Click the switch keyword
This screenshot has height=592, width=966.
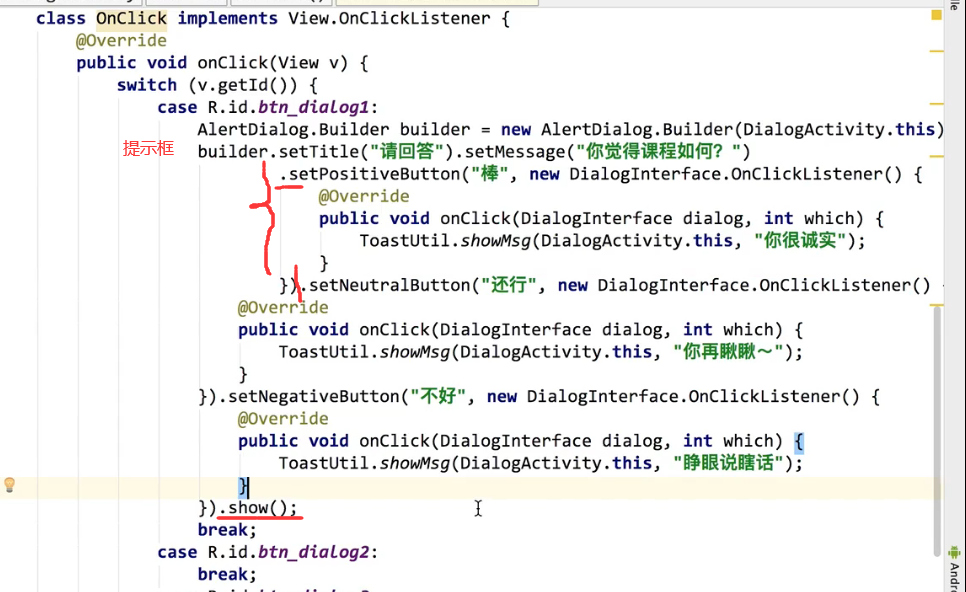point(146,84)
